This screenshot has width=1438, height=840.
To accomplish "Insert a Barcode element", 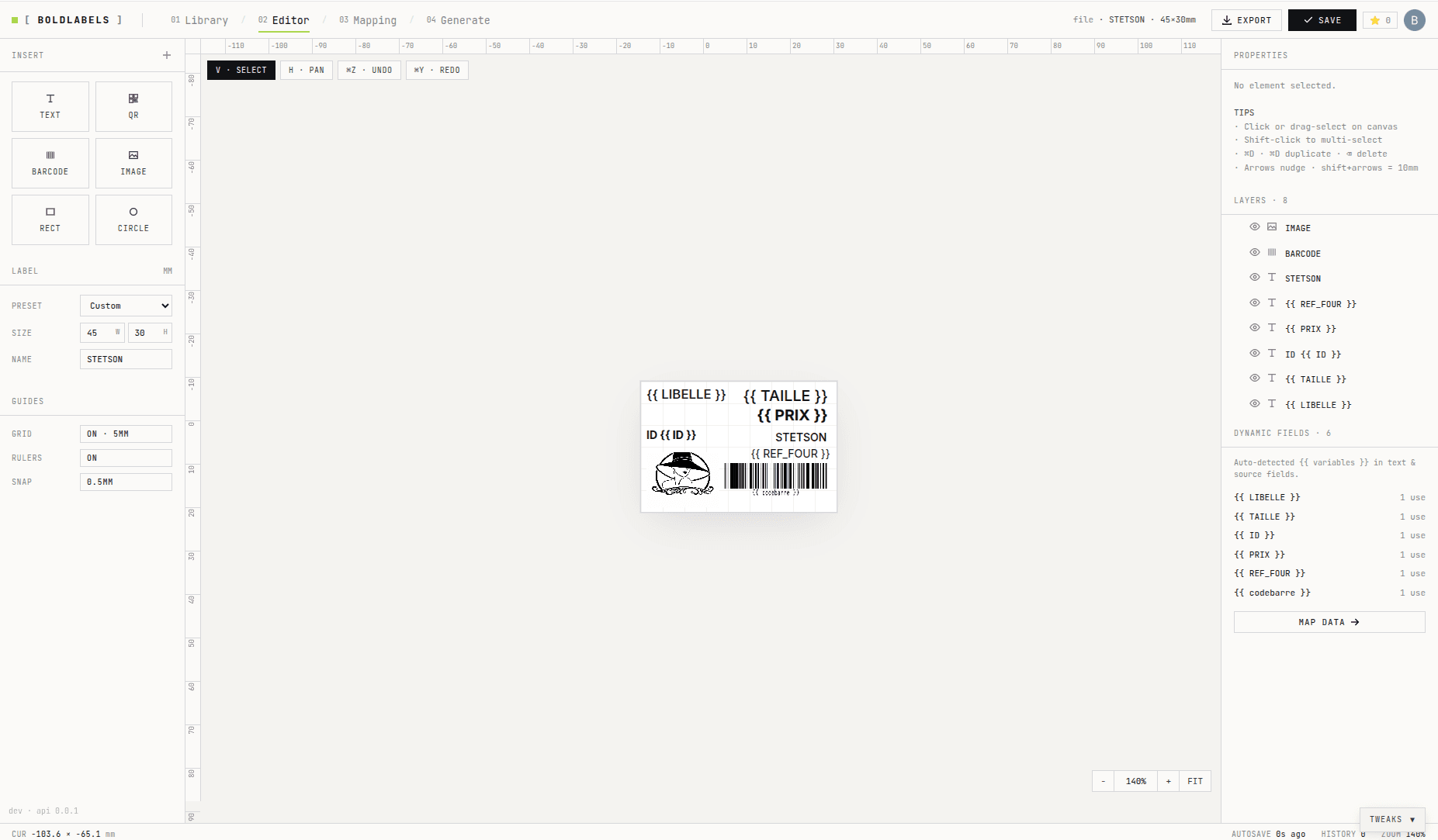I will (50, 163).
